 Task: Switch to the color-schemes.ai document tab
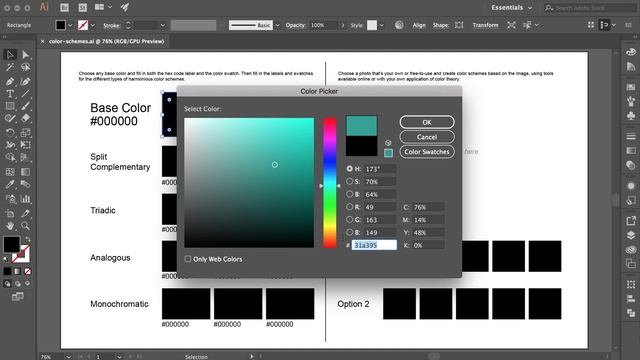107,41
